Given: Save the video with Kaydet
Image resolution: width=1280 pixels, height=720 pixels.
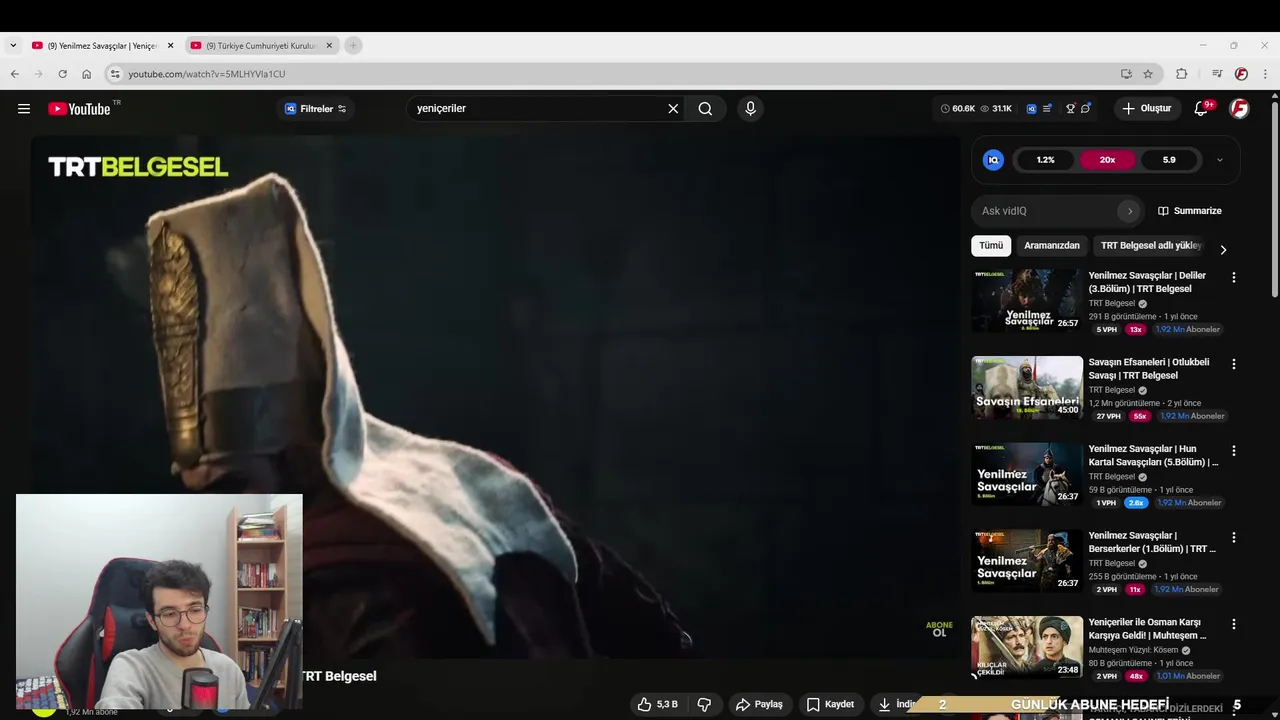Looking at the screenshot, I should (830, 704).
